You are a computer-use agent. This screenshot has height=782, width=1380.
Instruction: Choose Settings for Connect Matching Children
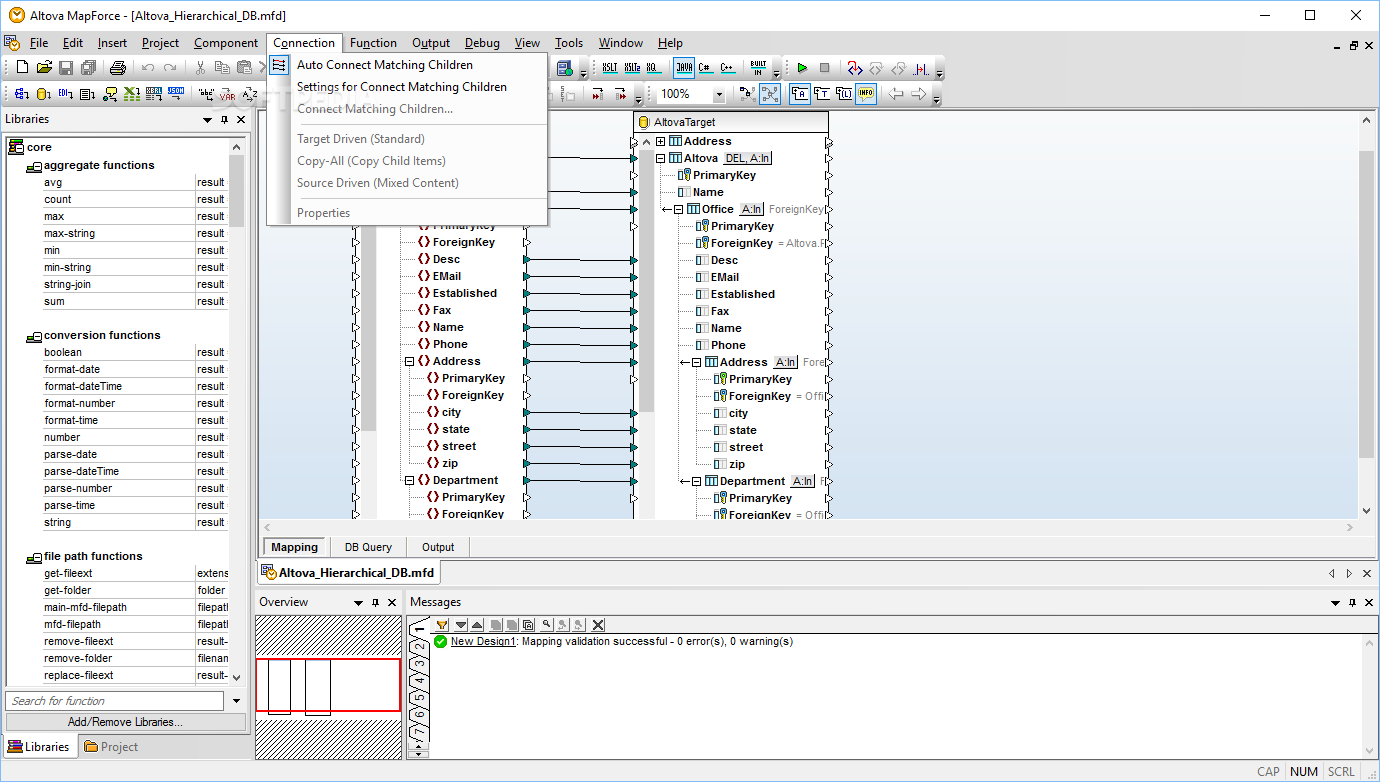point(402,87)
